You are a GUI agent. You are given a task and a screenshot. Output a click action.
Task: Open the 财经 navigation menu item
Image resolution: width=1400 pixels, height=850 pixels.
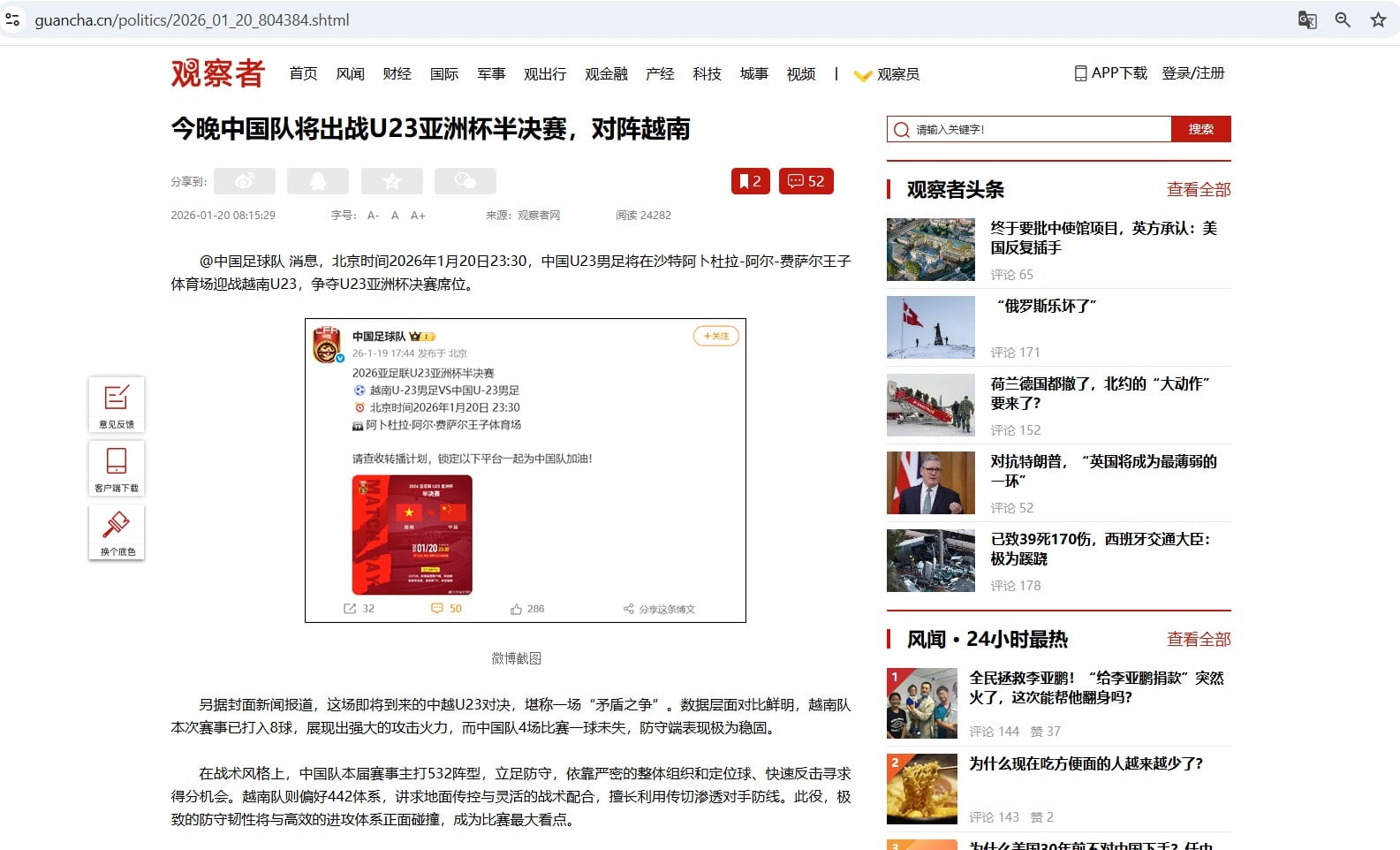(397, 74)
